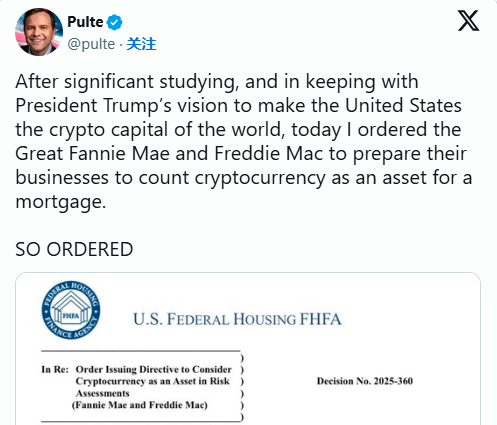Click the Decision No. 2025-360 text
The width and height of the screenshot is (497, 425).
pos(365,381)
